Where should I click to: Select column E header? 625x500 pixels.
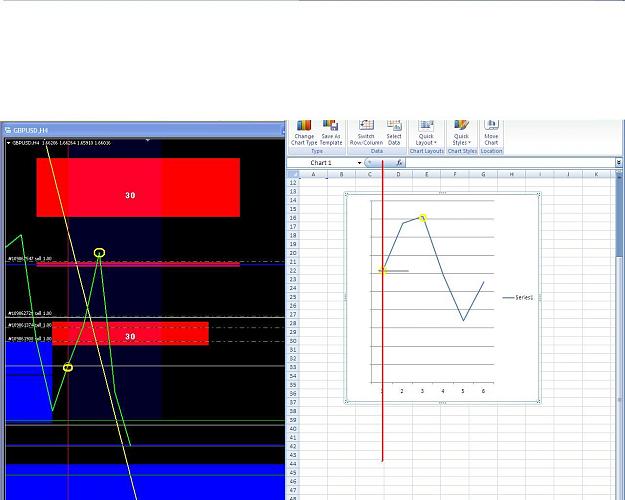426,174
